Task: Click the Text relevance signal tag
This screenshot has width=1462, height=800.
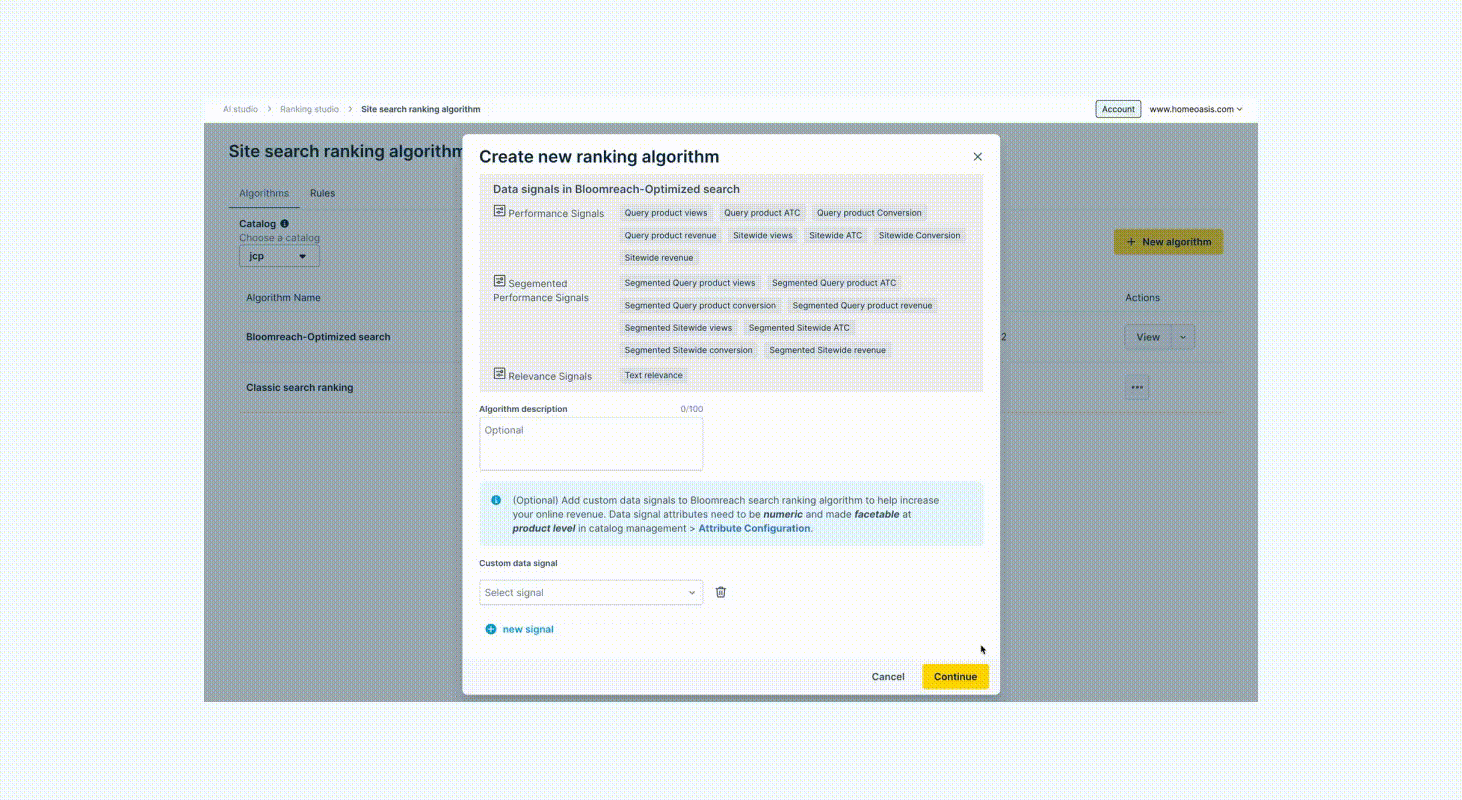Action: coord(654,376)
